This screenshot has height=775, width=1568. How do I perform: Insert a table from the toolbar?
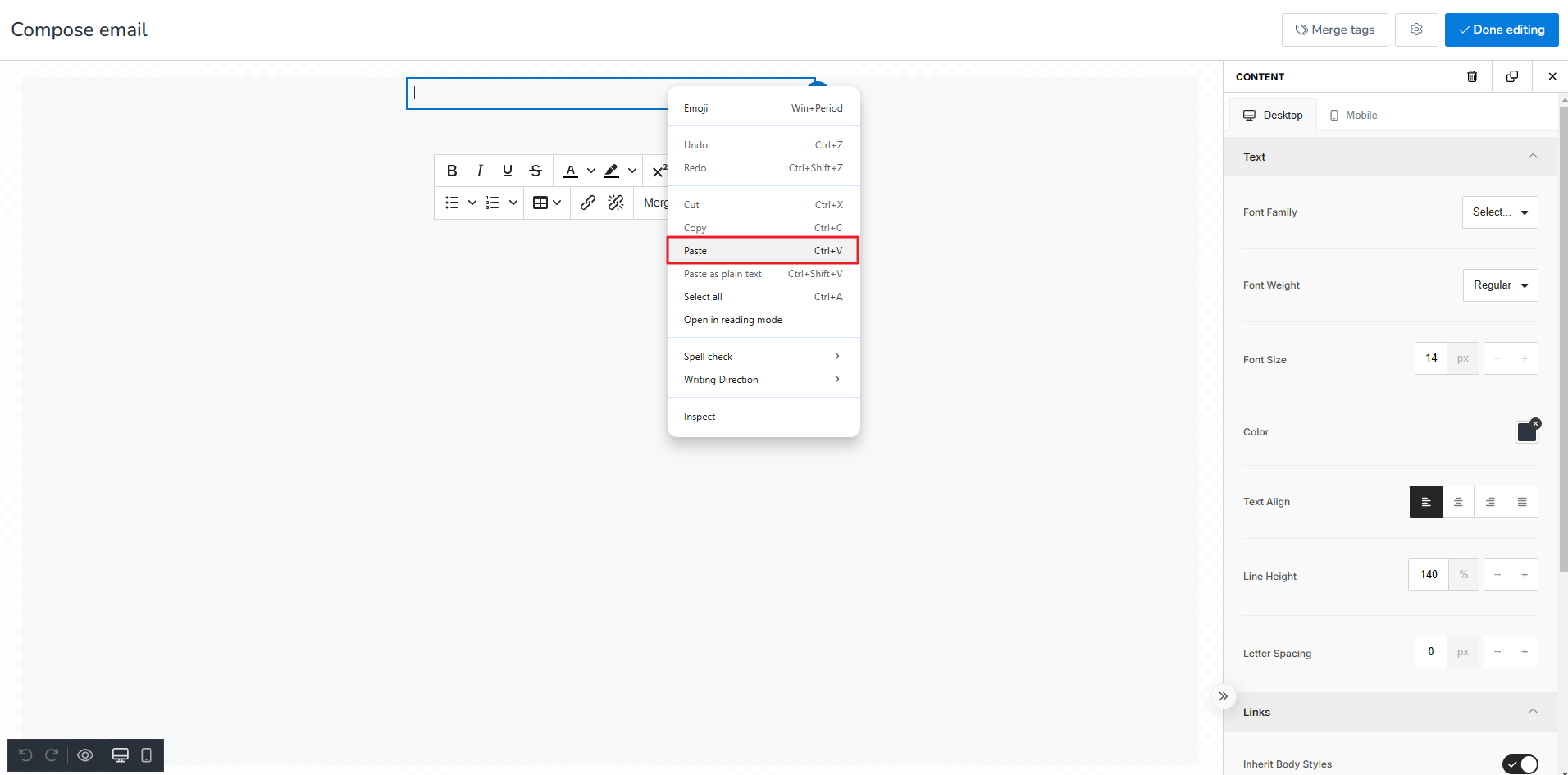[542, 203]
